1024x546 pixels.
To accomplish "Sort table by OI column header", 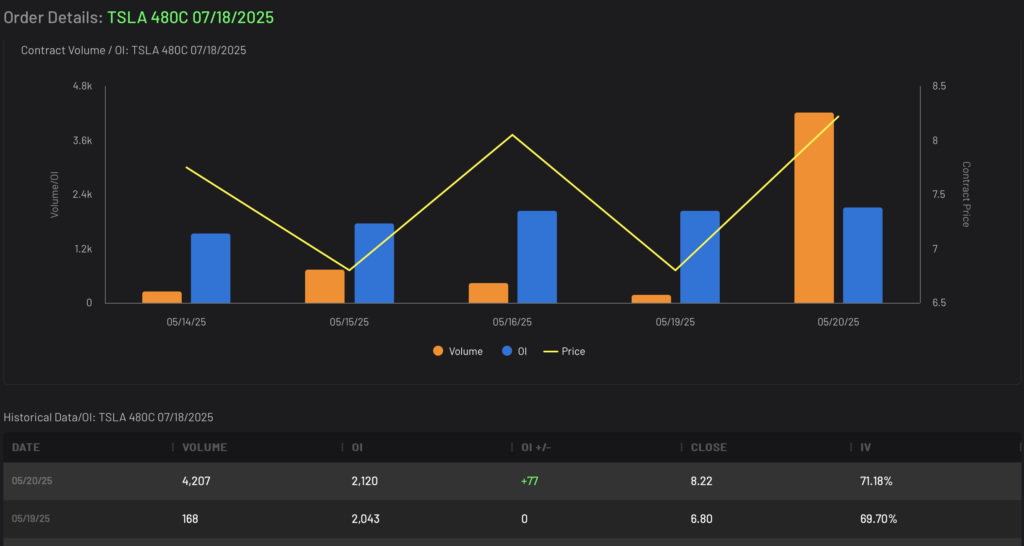I will [357, 447].
